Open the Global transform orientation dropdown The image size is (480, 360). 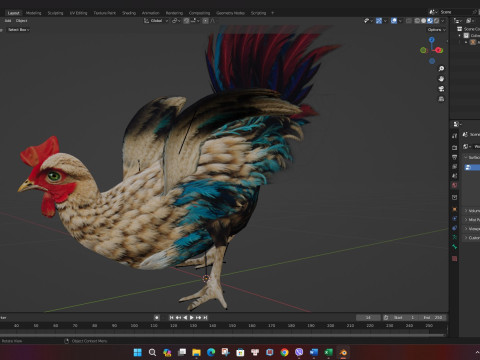156,21
